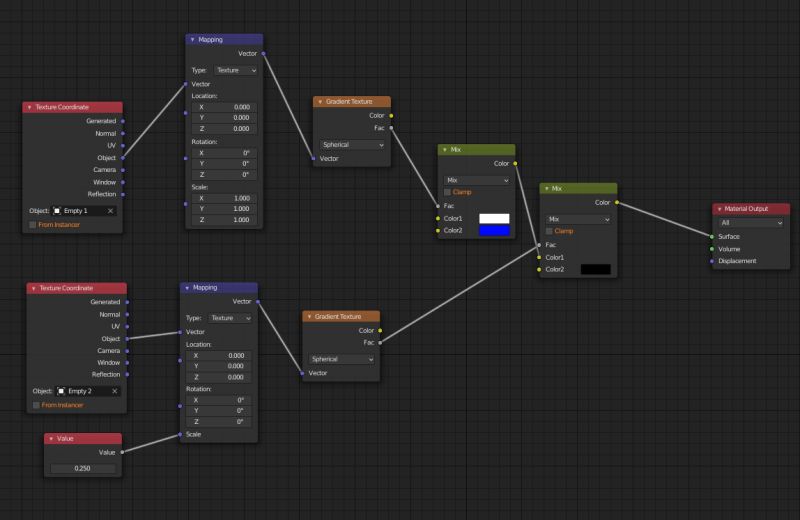Collapse the Texture Coordinate node using Empty 2
Image resolution: width=800 pixels, height=520 pixels.
pyautogui.click(x=34, y=288)
